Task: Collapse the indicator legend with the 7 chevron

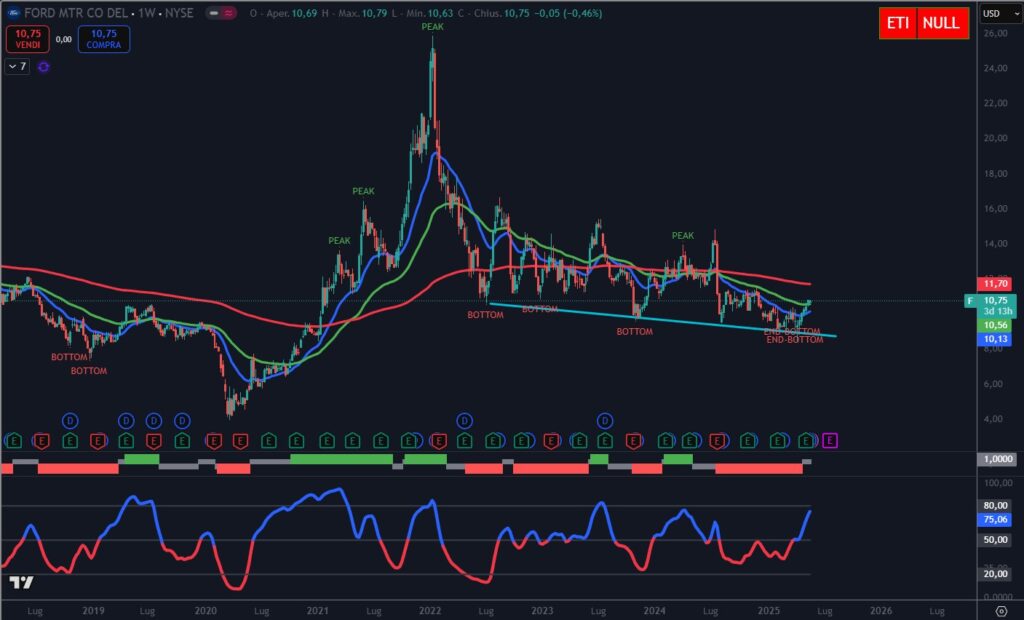Action: coord(17,66)
